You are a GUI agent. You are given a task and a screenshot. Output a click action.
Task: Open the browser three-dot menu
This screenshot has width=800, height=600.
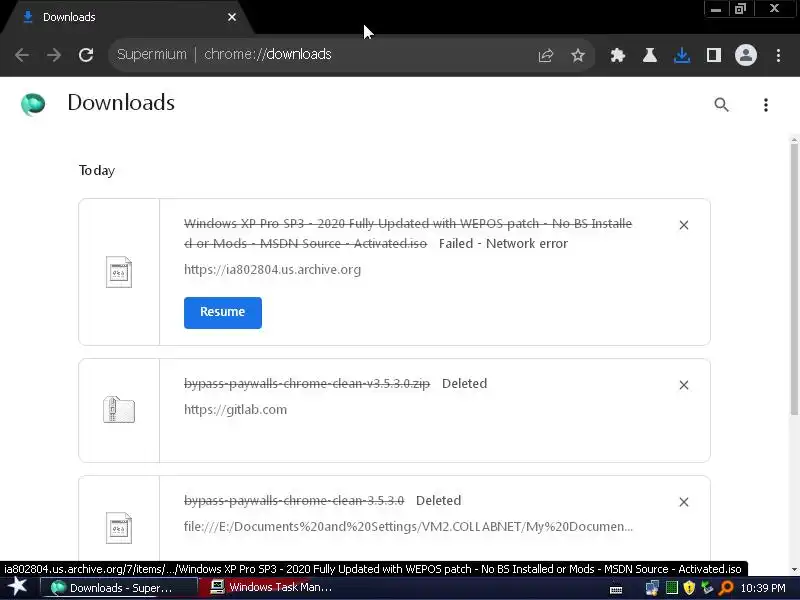[778, 55]
